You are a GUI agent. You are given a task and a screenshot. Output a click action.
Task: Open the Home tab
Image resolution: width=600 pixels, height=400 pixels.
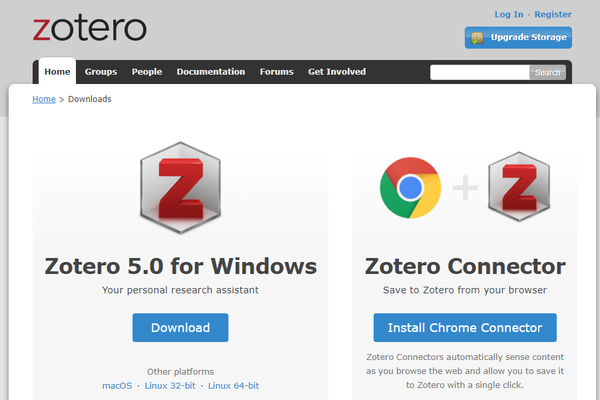pyautogui.click(x=57, y=72)
